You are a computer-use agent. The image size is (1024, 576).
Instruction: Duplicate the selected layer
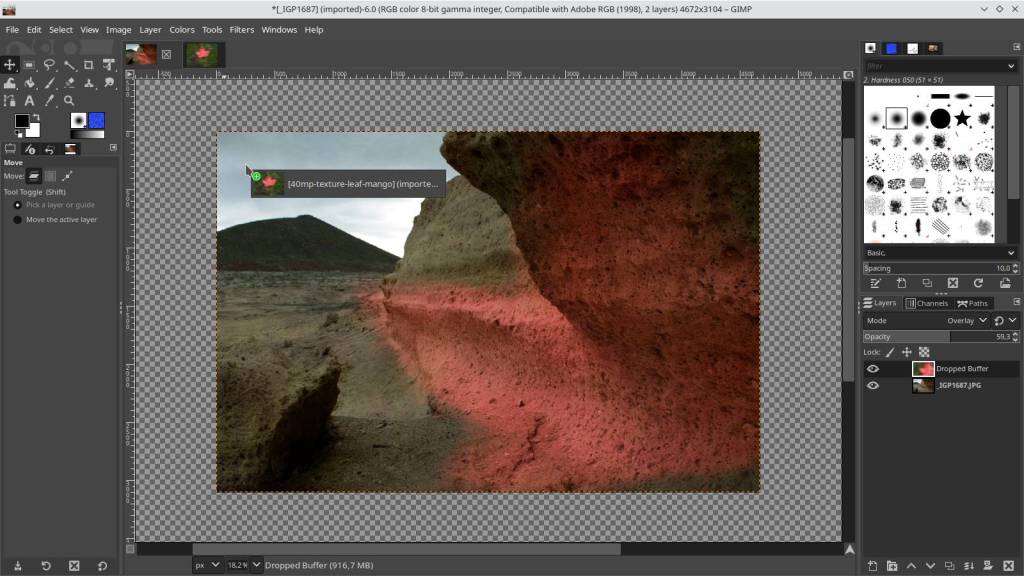pos(950,566)
